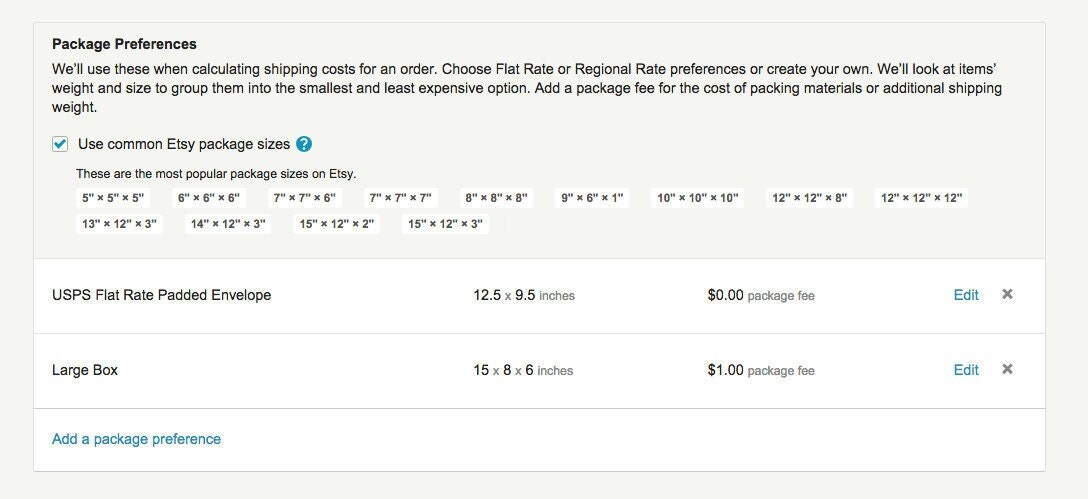Screen dimensions: 1088x499
Task: Edit the Large Box package
Action: coord(966,370)
